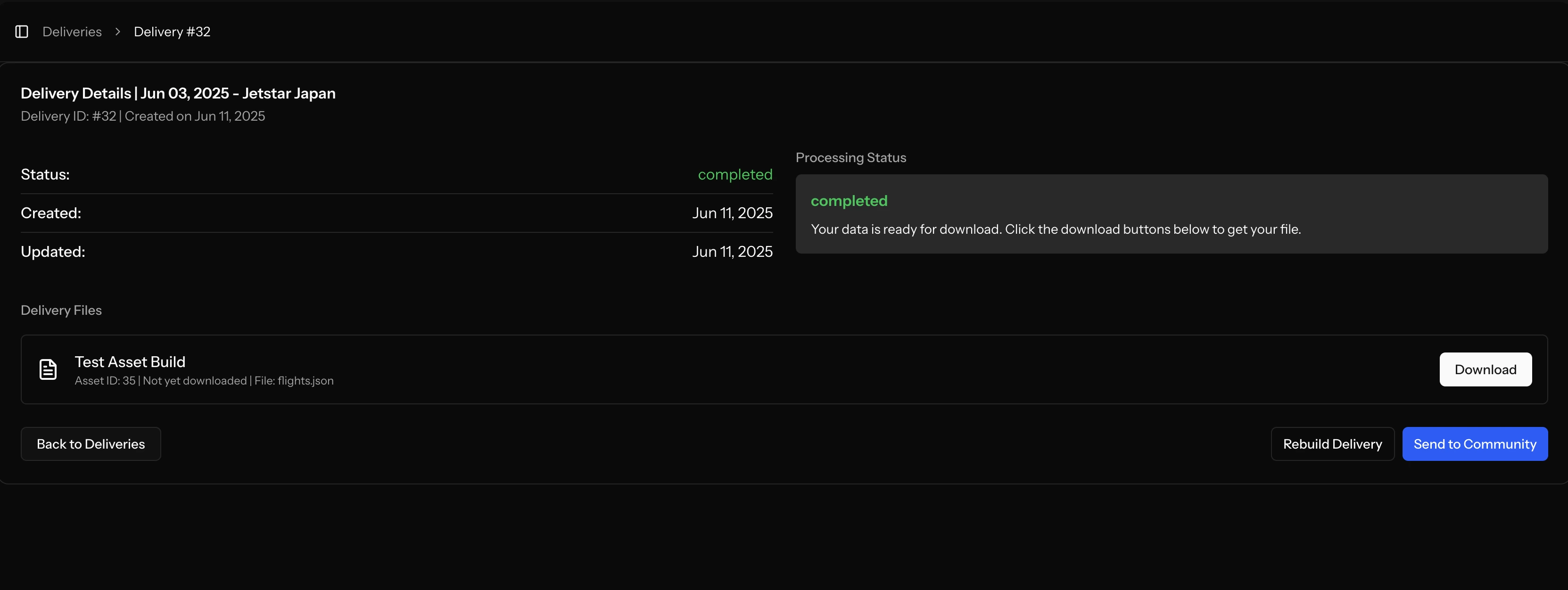Go to Deliveries via the breadcrumb
Viewport: 1568px width, 590px height.
point(72,32)
